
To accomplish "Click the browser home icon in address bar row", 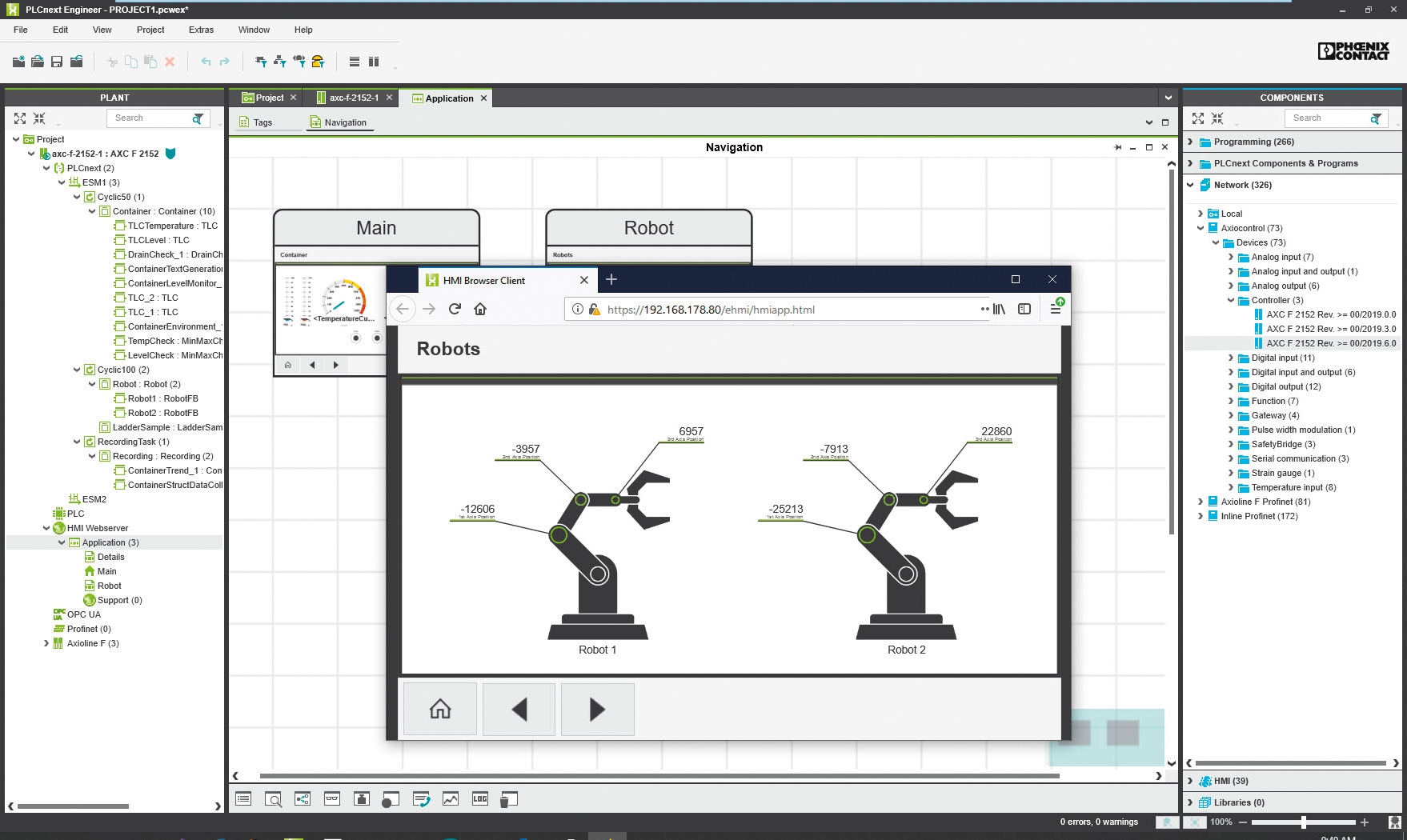I will point(480,309).
